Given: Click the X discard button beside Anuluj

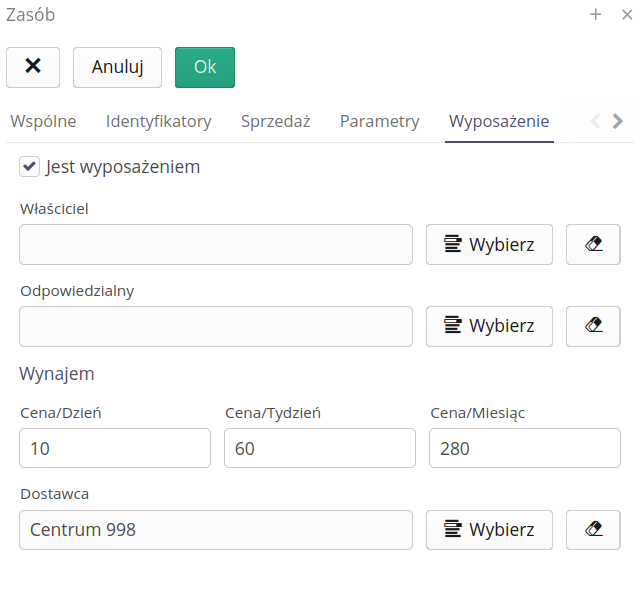Looking at the screenshot, I should pos(33,67).
